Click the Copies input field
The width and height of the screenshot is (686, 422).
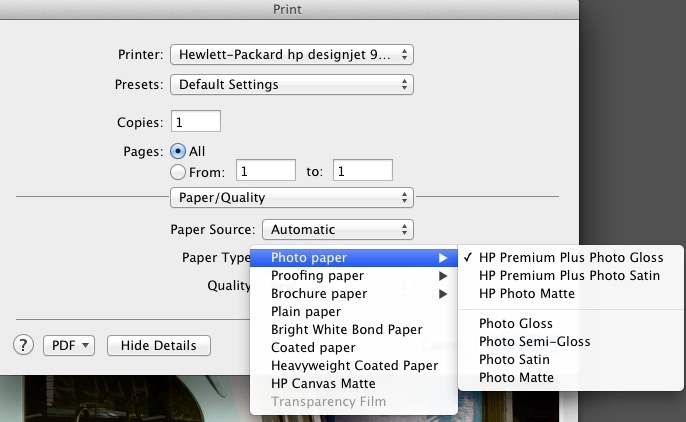pos(196,122)
